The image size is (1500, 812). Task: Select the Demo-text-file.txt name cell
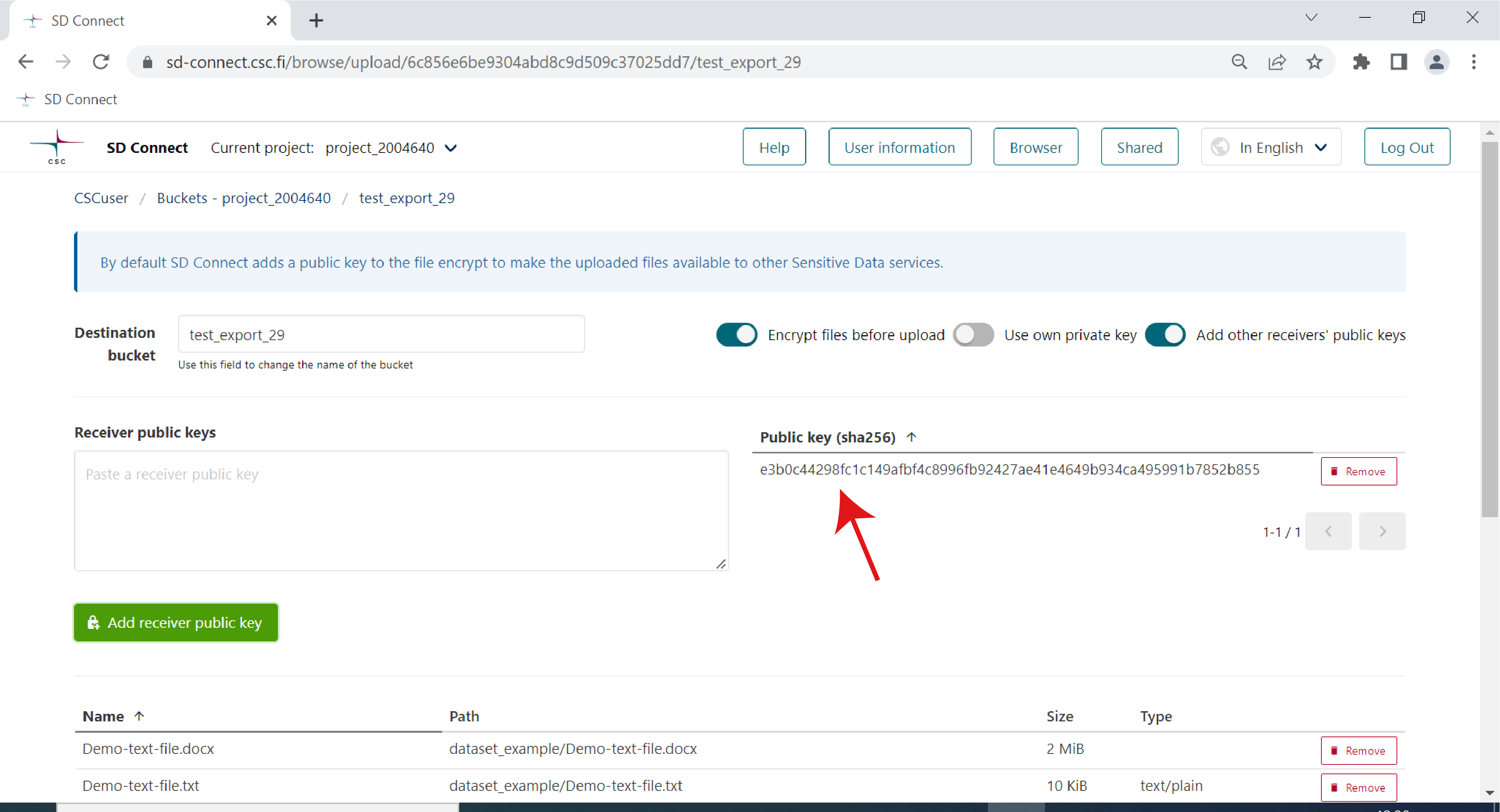click(x=140, y=785)
